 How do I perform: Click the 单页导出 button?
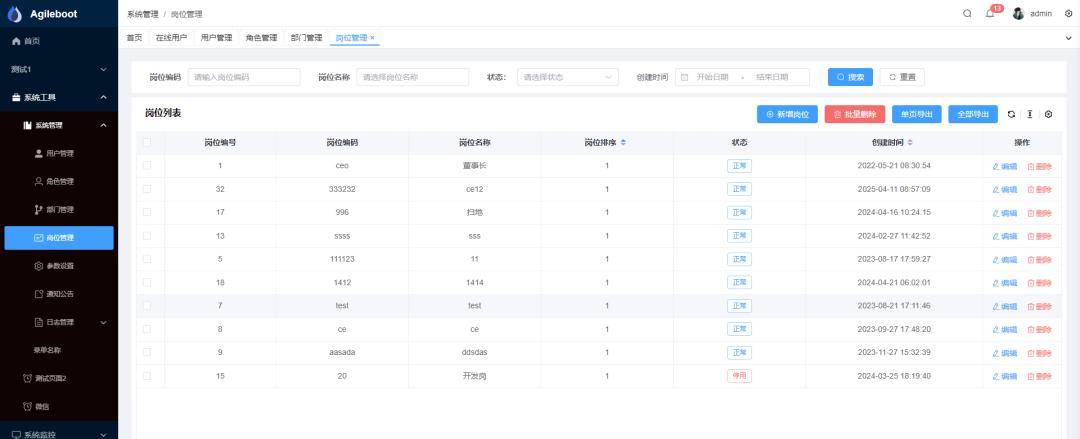(x=917, y=114)
